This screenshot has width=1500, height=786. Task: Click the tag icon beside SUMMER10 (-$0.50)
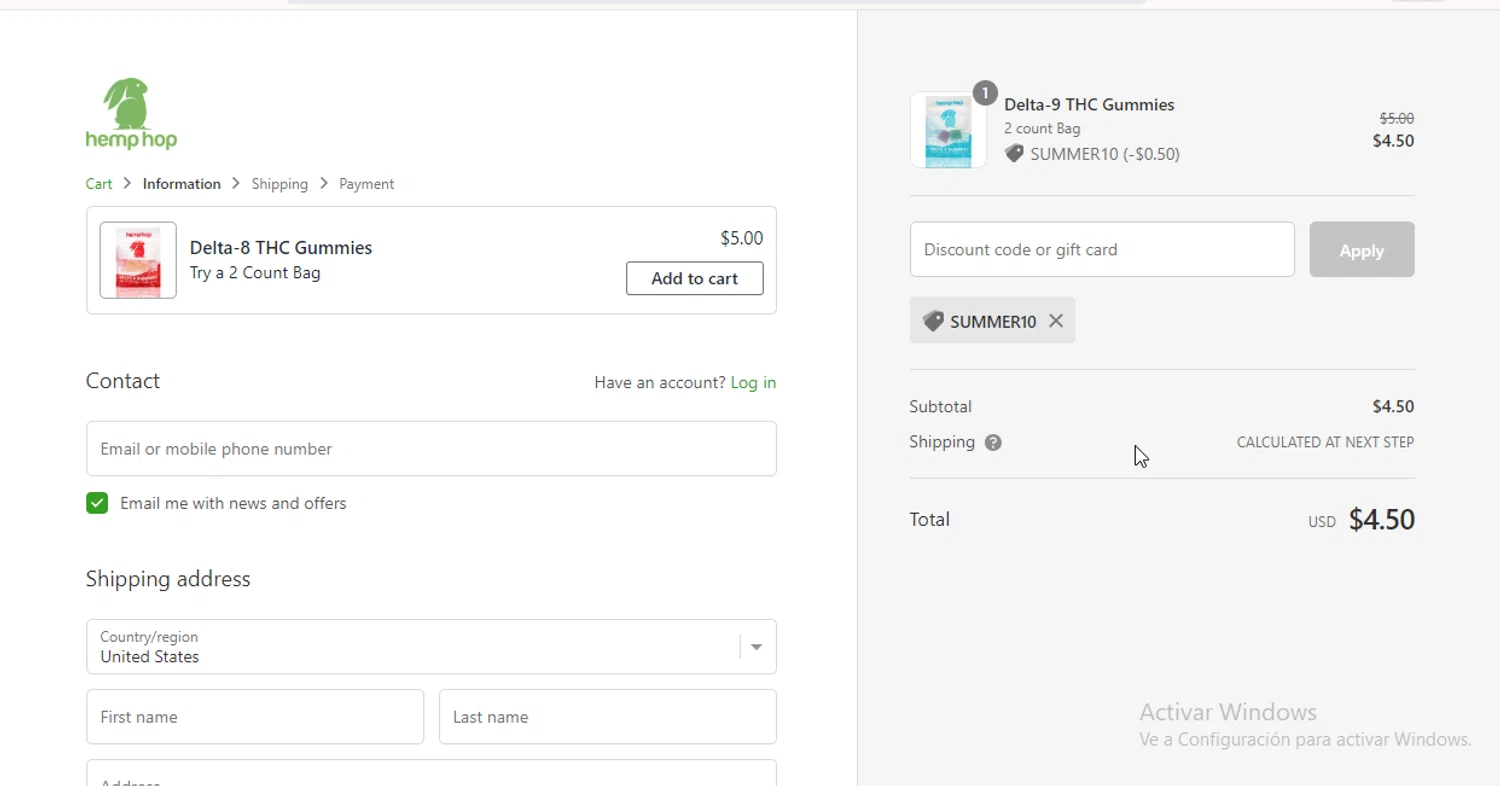(1014, 154)
